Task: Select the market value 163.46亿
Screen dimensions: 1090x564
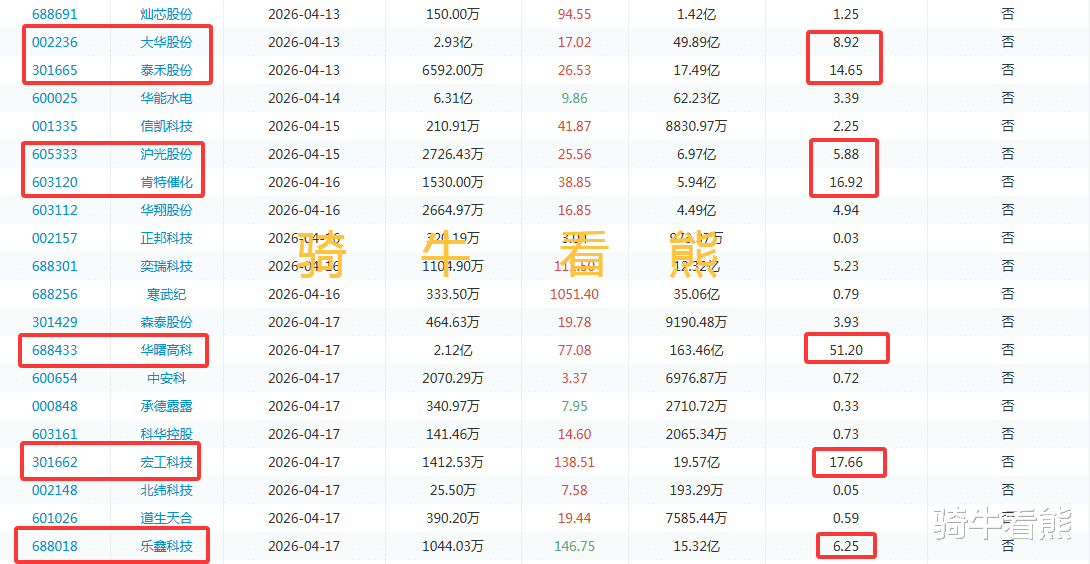Action: [697, 350]
